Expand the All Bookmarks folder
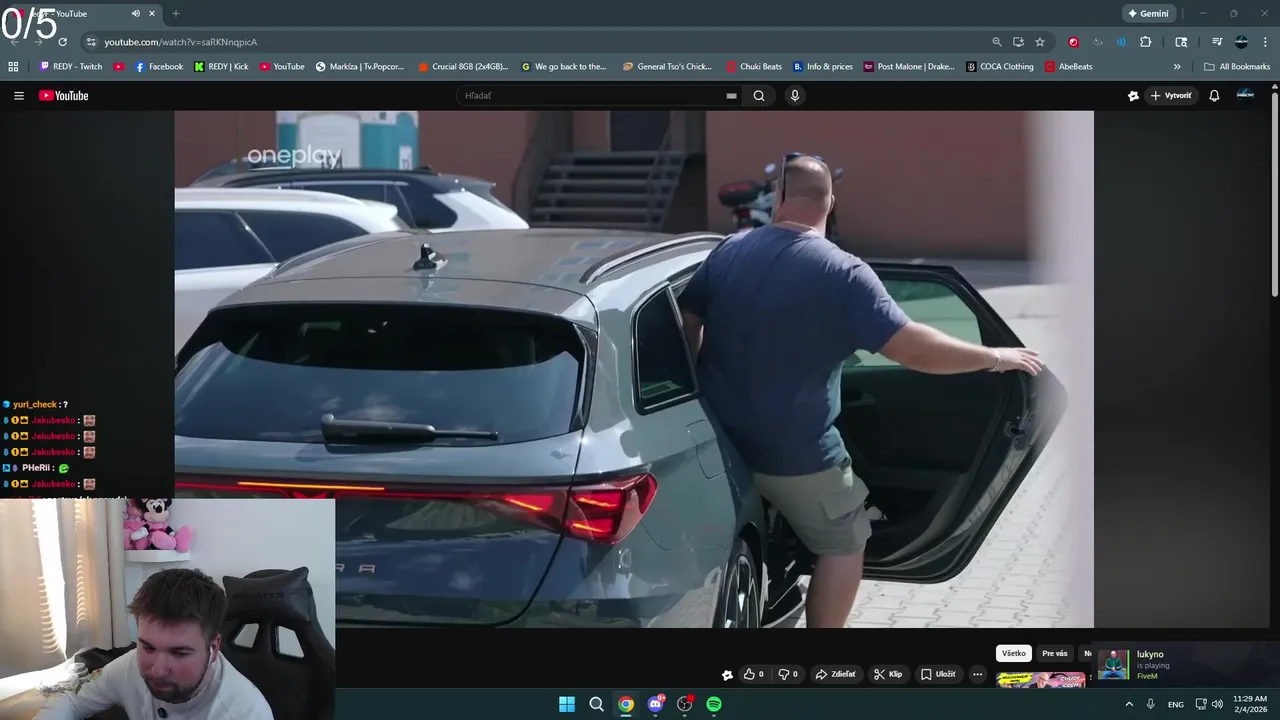The image size is (1280, 720). pyautogui.click(x=1237, y=67)
